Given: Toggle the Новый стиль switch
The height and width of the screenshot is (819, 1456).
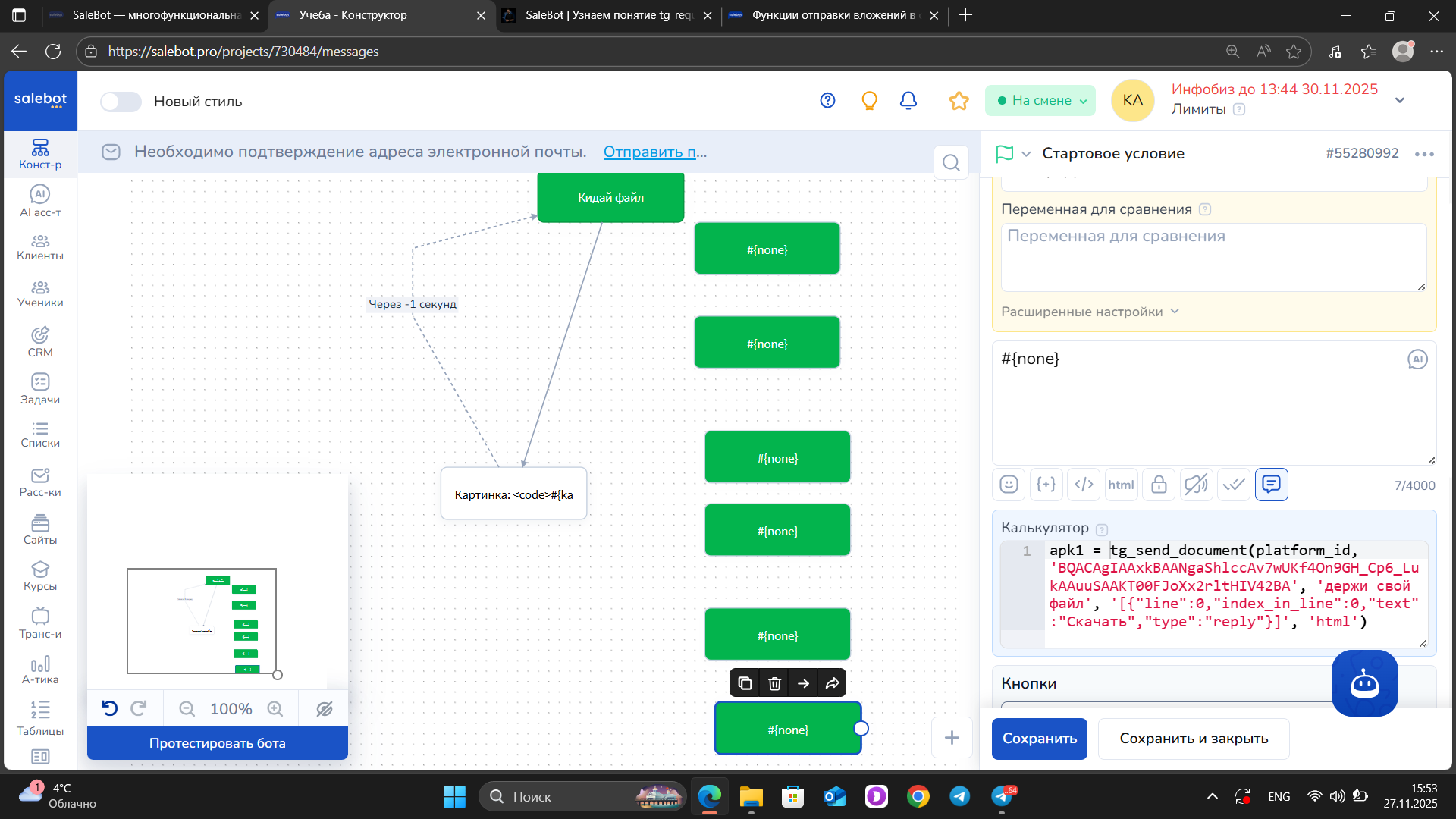Looking at the screenshot, I should point(121,102).
